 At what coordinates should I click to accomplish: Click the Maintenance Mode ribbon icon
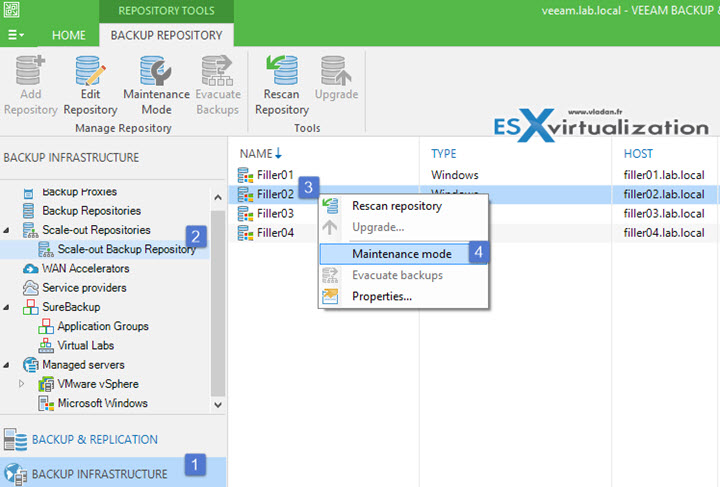pyautogui.click(x=156, y=71)
